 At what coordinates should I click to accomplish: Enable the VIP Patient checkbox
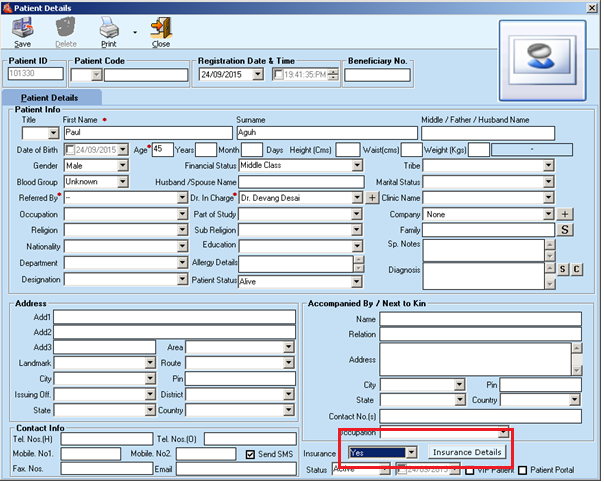coord(471,470)
